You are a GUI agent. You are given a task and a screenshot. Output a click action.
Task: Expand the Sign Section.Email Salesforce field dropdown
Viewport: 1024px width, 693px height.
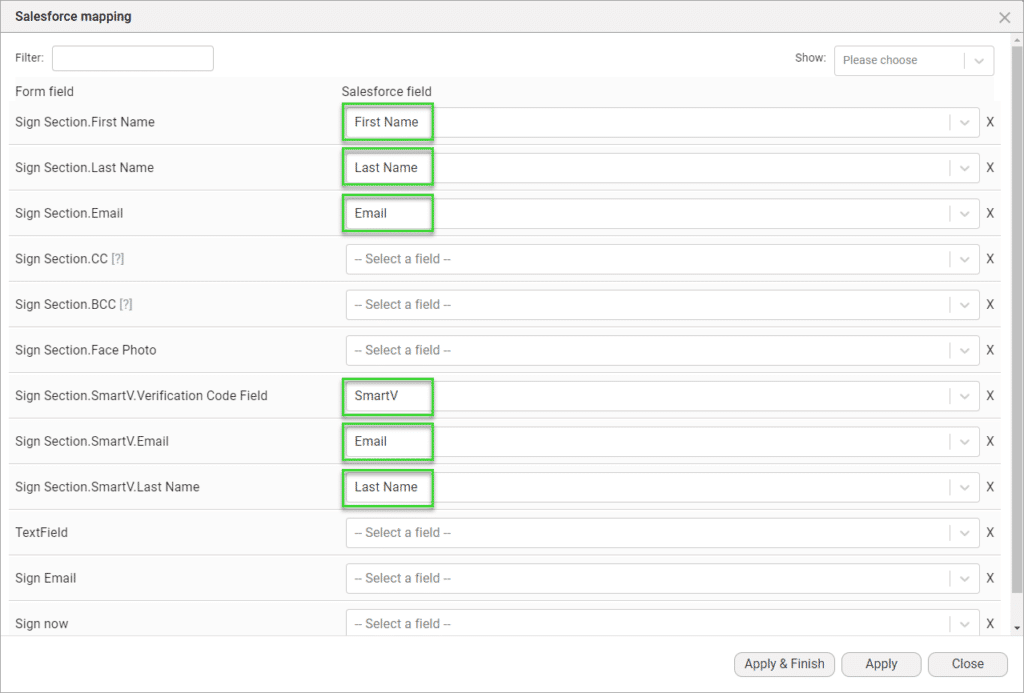click(964, 213)
